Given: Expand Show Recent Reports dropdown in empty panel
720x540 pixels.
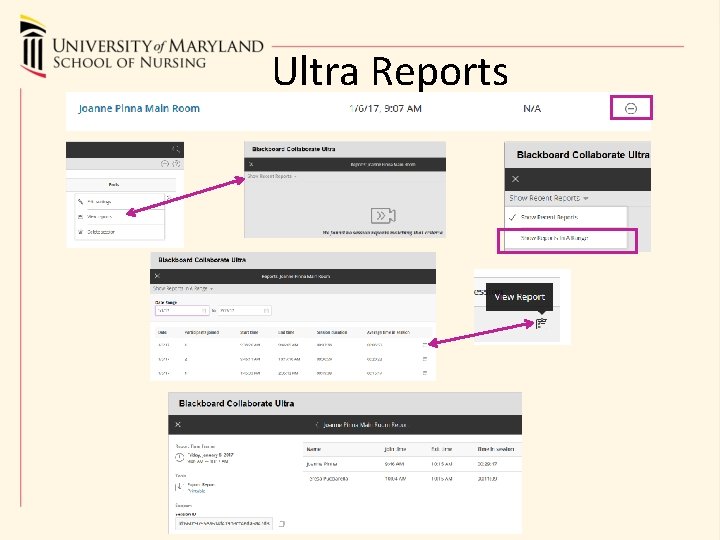Looking at the screenshot, I should point(272,176).
